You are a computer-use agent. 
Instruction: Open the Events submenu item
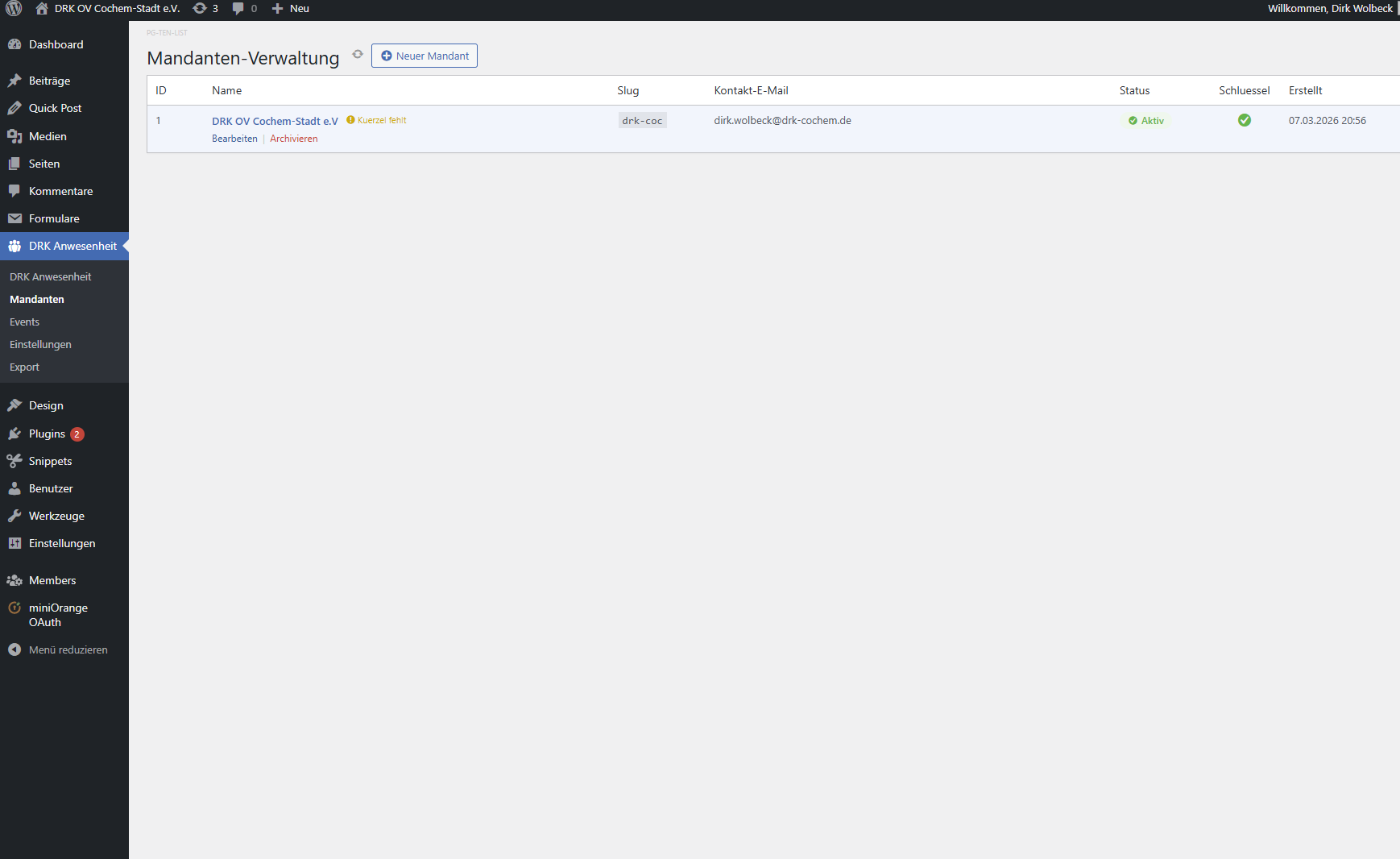point(24,322)
